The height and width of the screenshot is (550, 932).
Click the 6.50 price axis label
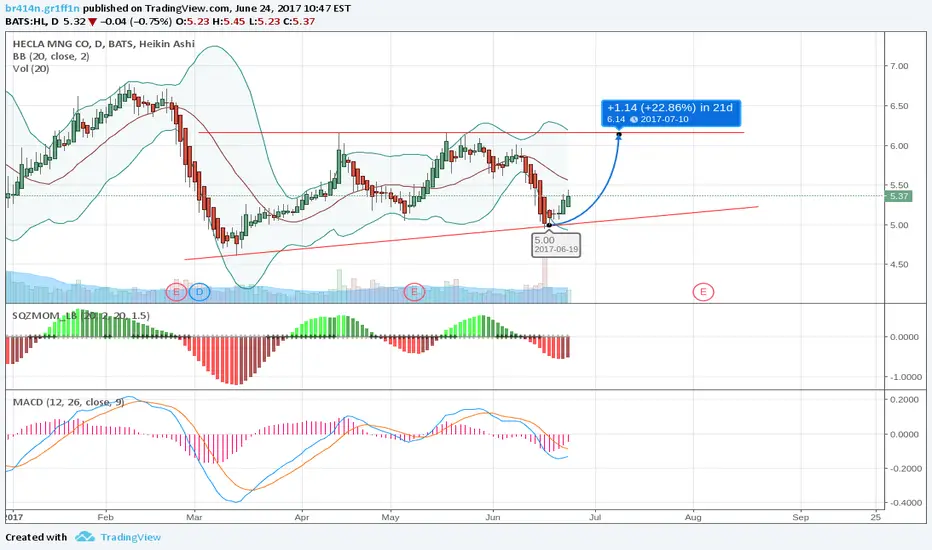[899, 106]
